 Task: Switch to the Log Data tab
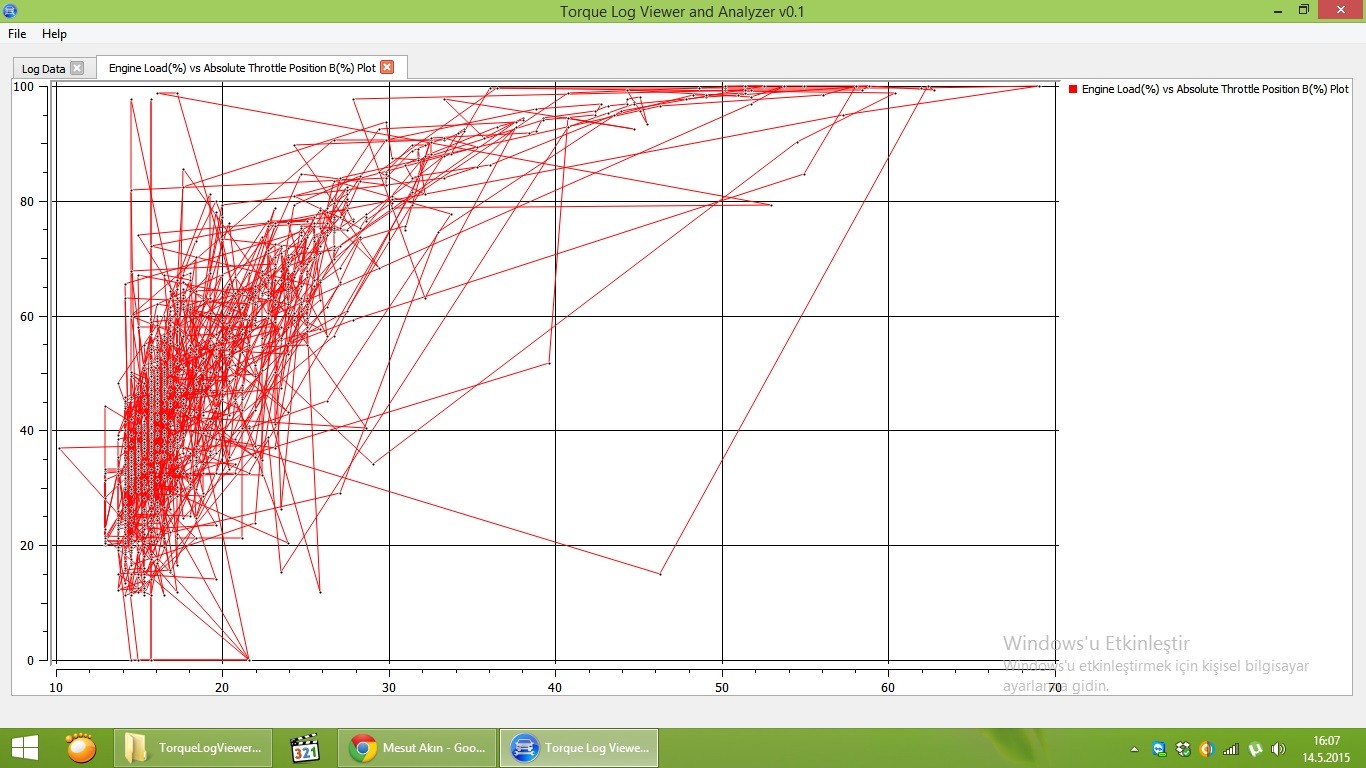(43, 69)
